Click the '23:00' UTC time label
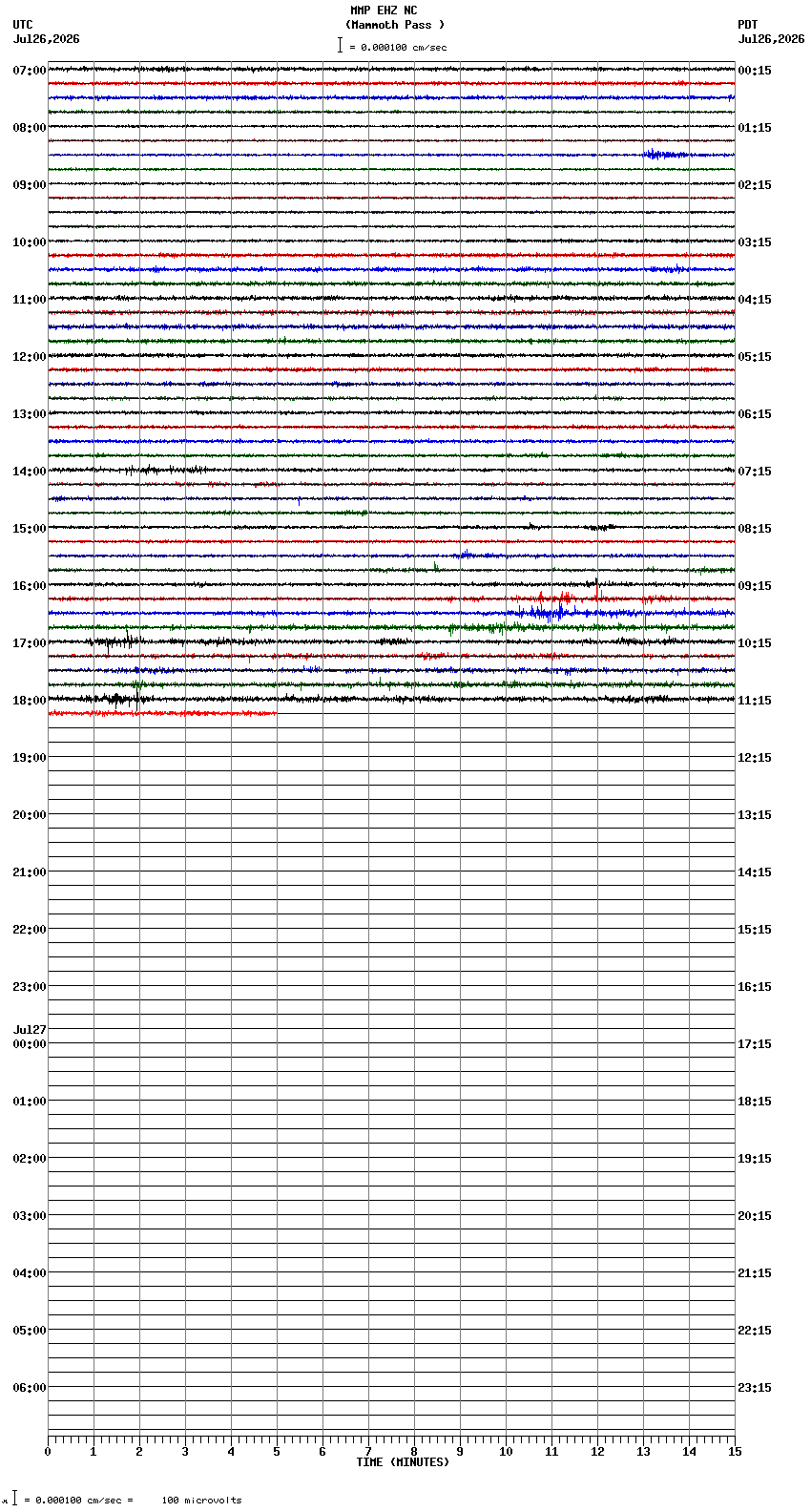Viewport: 811px width, 1512px height. [30, 987]
